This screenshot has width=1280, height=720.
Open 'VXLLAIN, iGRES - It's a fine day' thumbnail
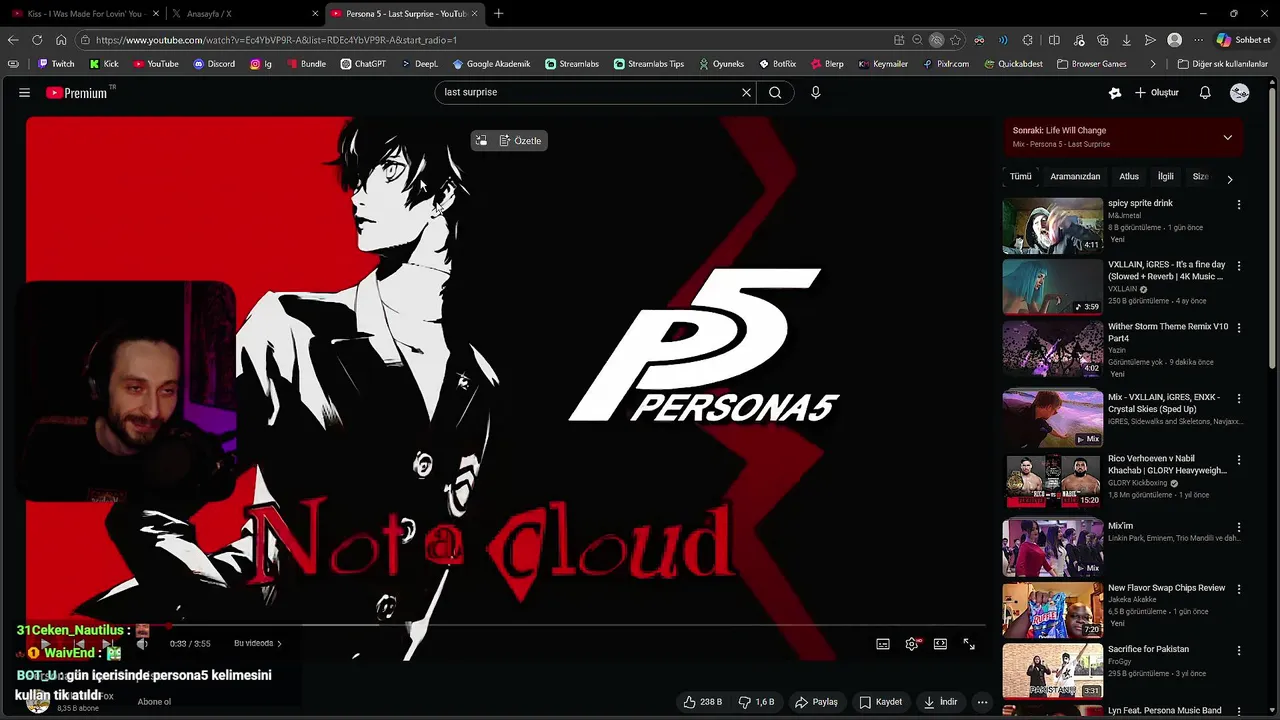coord(1053,287)
